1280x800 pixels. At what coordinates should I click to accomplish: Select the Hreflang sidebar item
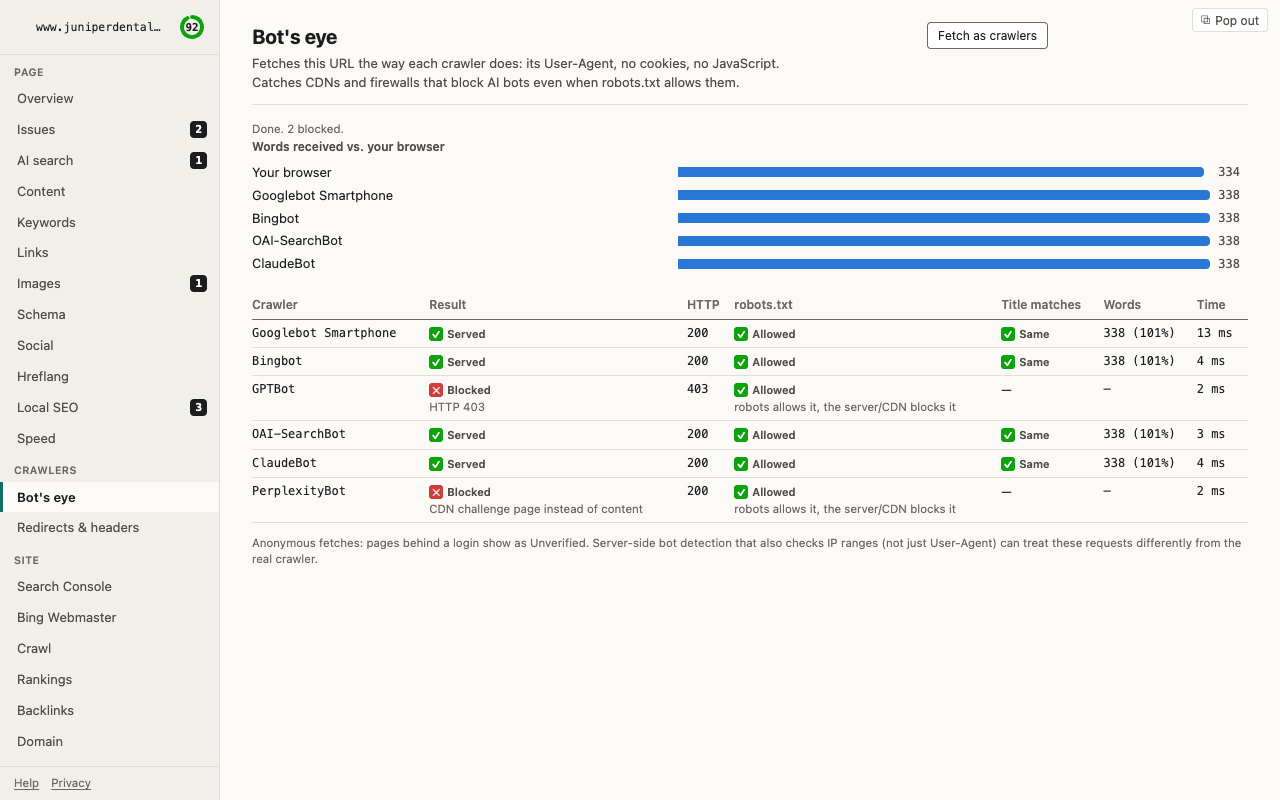(110, 376)
